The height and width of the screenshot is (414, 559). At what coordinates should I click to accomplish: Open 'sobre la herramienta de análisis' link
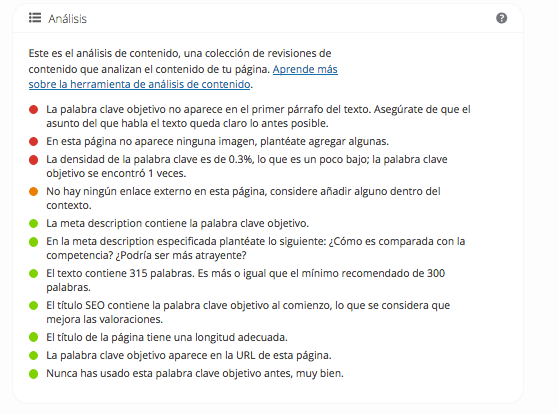139,84
